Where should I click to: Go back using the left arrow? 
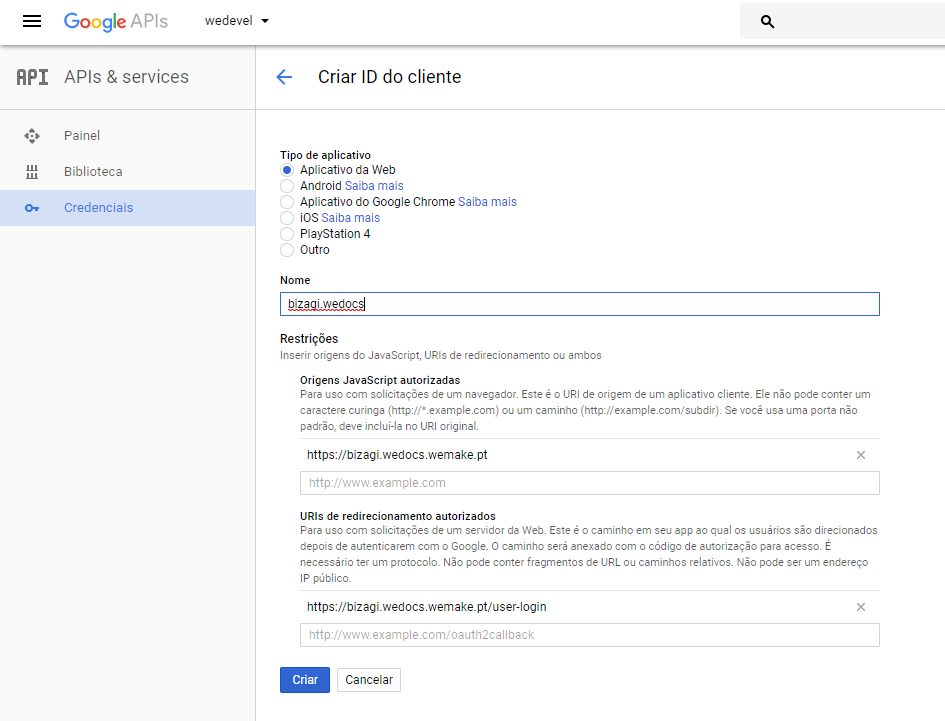(x=284, y=77)
